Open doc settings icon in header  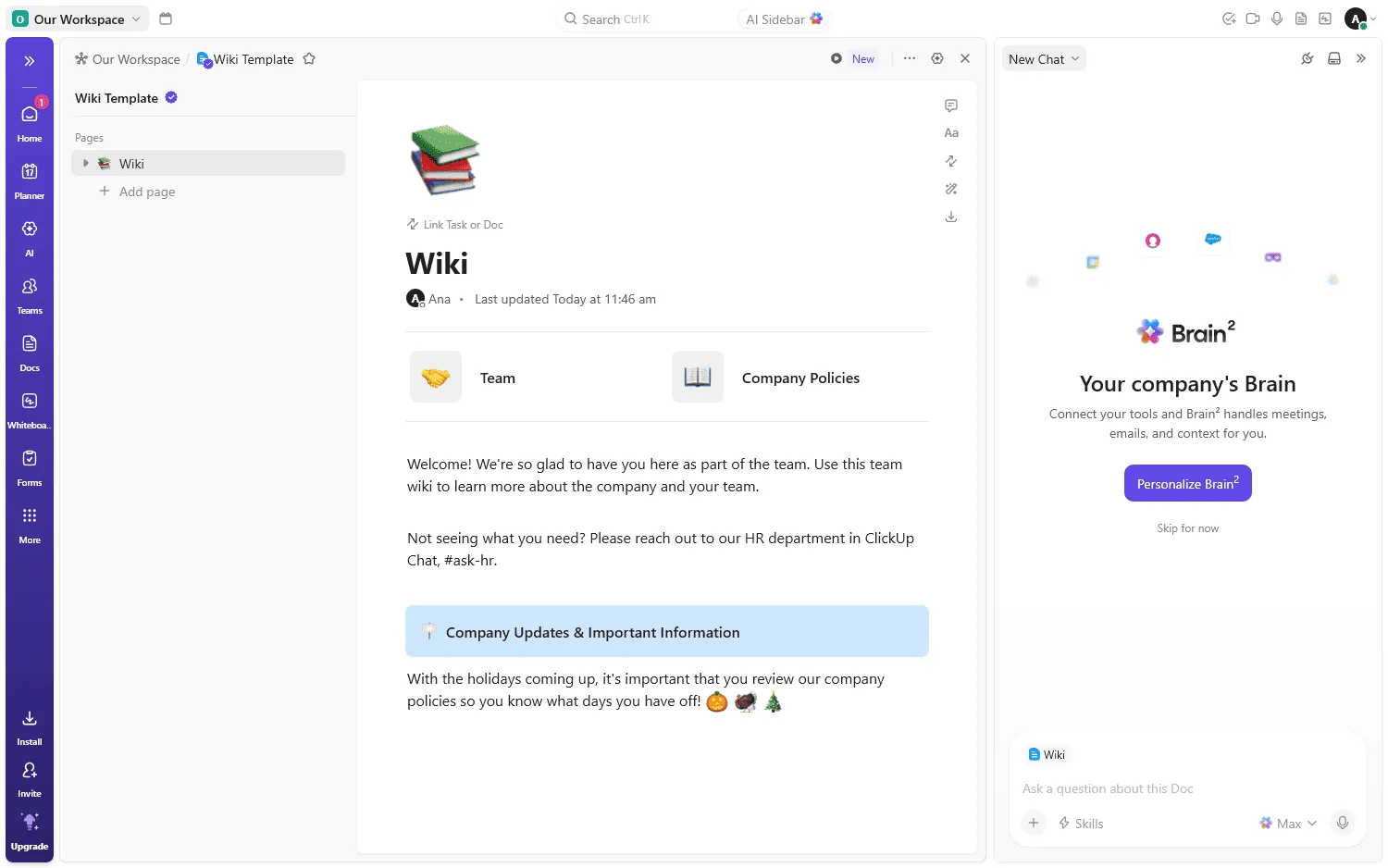pyautogui.click(x=937, y=58)
